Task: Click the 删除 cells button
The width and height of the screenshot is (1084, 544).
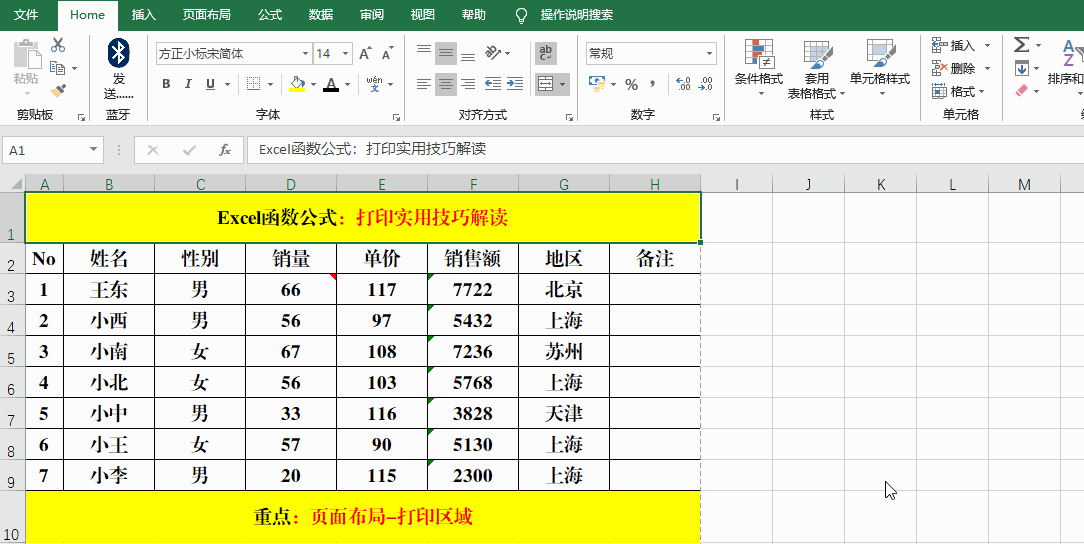Action: (954, 68)
